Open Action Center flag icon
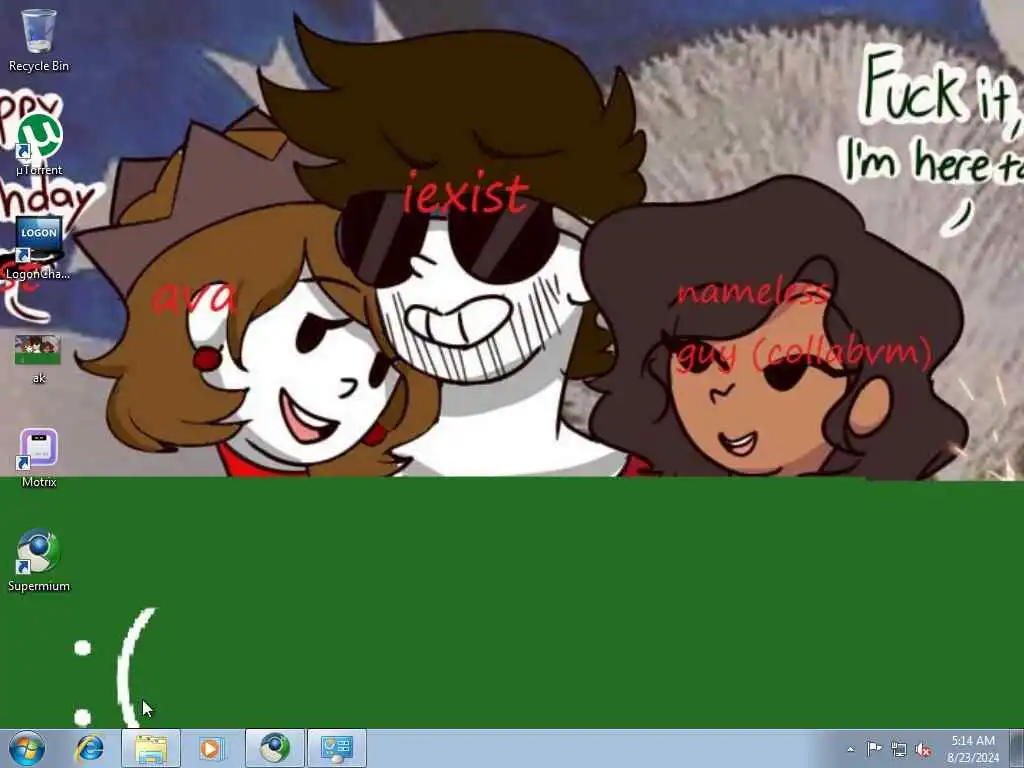1024x768 pixels. click(x=874, y=749)
